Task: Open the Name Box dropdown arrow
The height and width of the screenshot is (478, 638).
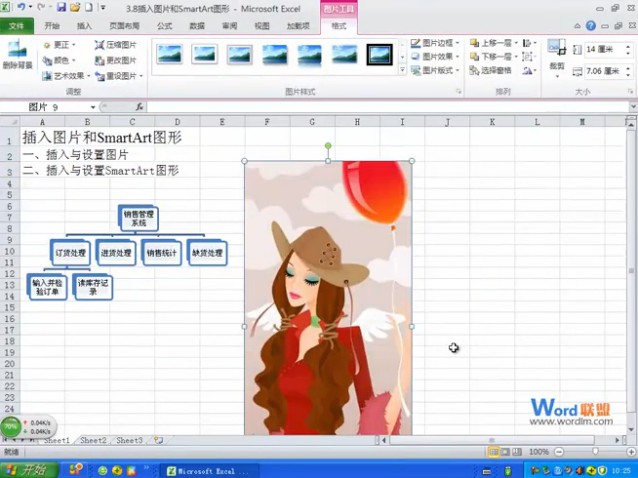Action: pos(93,107)
